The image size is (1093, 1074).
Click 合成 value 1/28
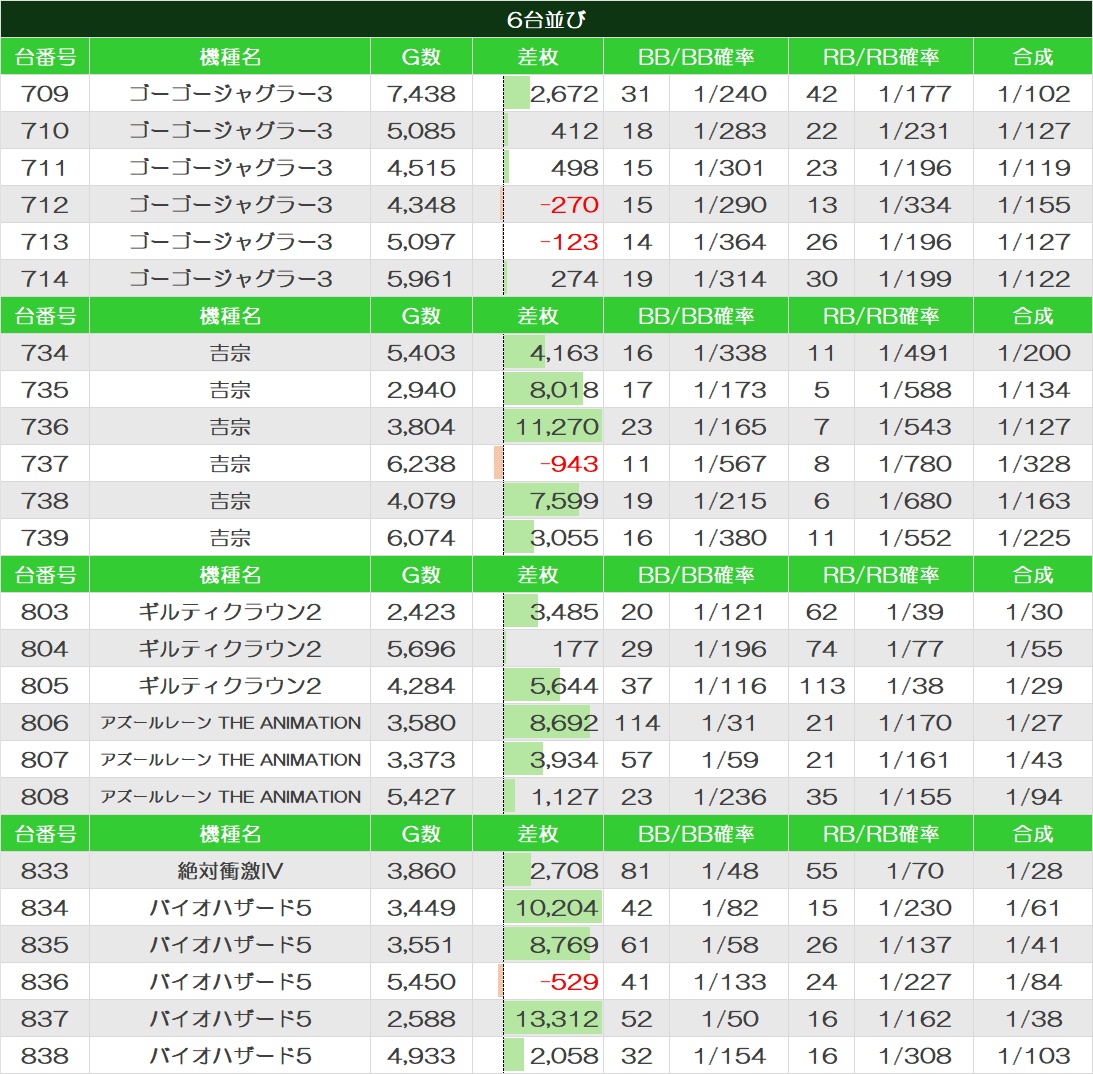click(1033, 870)
